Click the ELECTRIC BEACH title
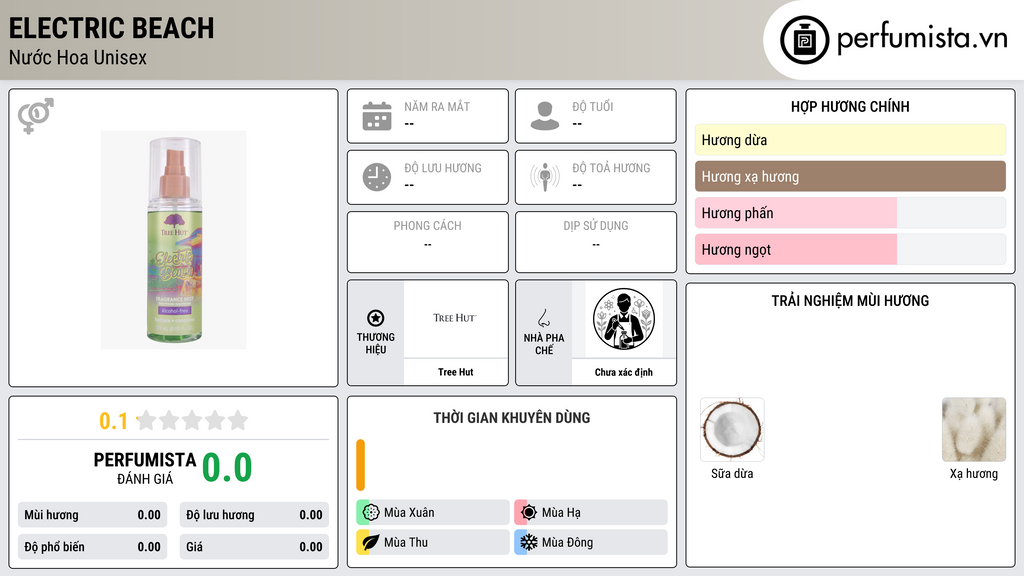The height and width of the screenshot is (576, 1024). pos(111,28)
